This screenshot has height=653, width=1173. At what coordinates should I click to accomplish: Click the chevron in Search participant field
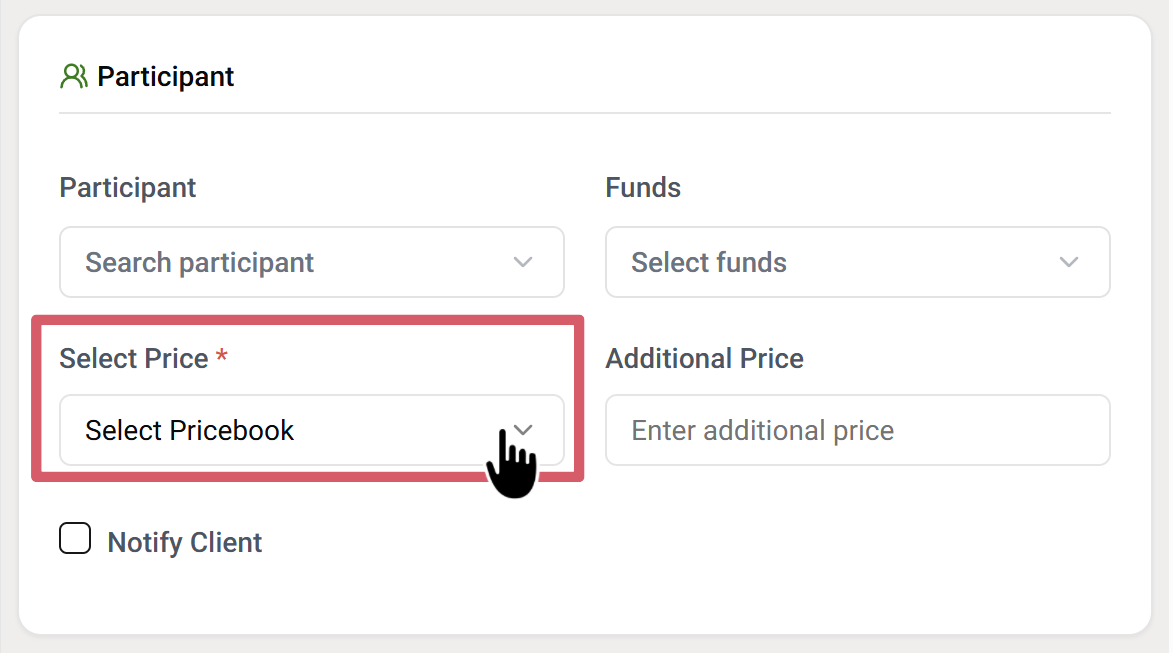522,262
